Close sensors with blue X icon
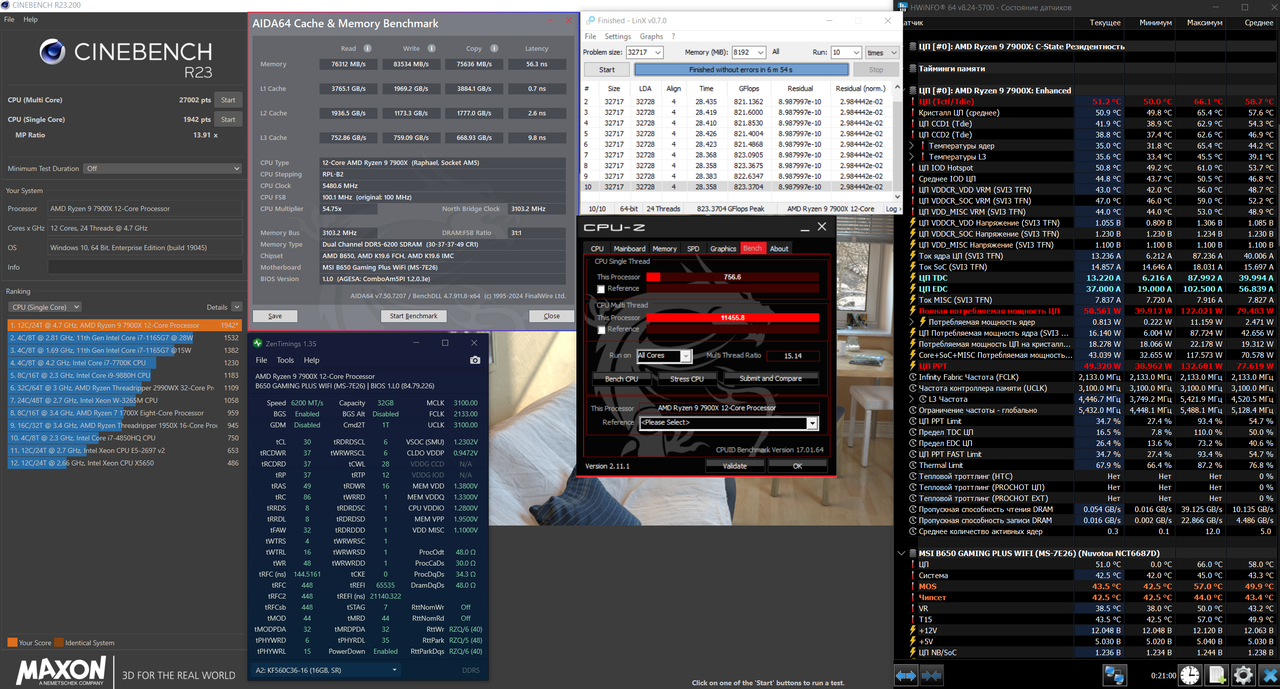This screenshot has width=1280, height=689. pos(1269,675)
